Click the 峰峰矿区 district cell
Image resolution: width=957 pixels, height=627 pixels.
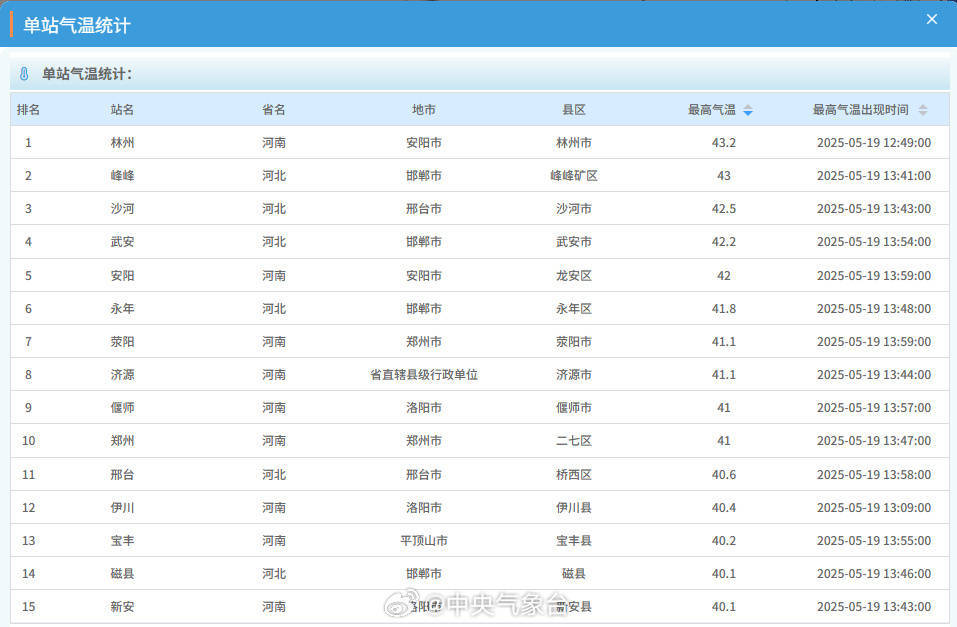(574, 176)
